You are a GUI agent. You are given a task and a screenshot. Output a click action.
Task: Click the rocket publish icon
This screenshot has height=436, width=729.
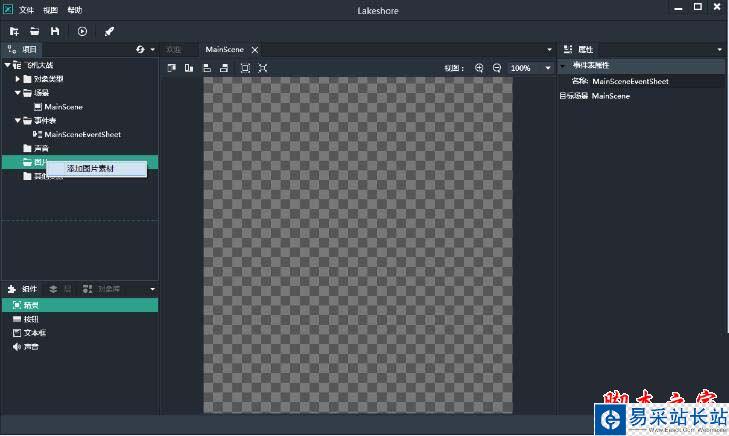tap(109, 31)
